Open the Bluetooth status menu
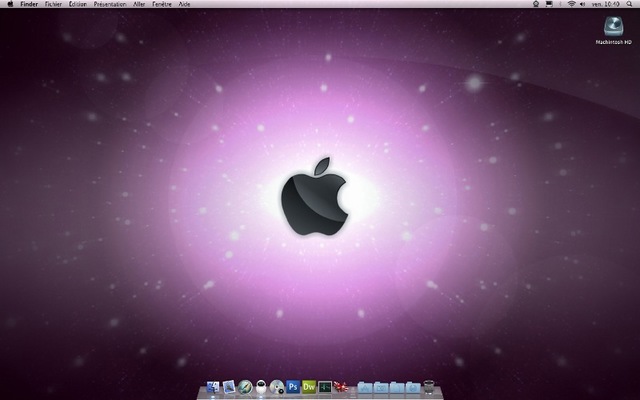 tap(560, 4)
